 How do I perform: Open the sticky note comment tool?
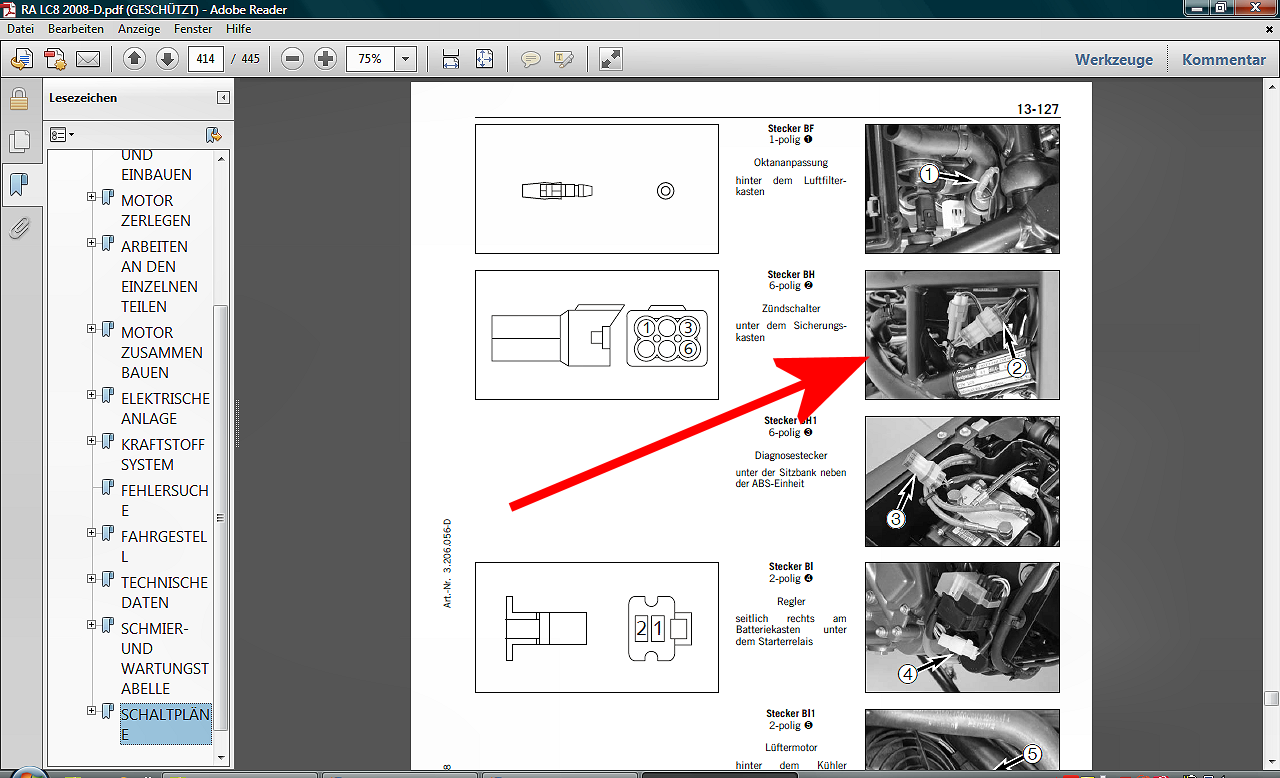pos(531,59)
